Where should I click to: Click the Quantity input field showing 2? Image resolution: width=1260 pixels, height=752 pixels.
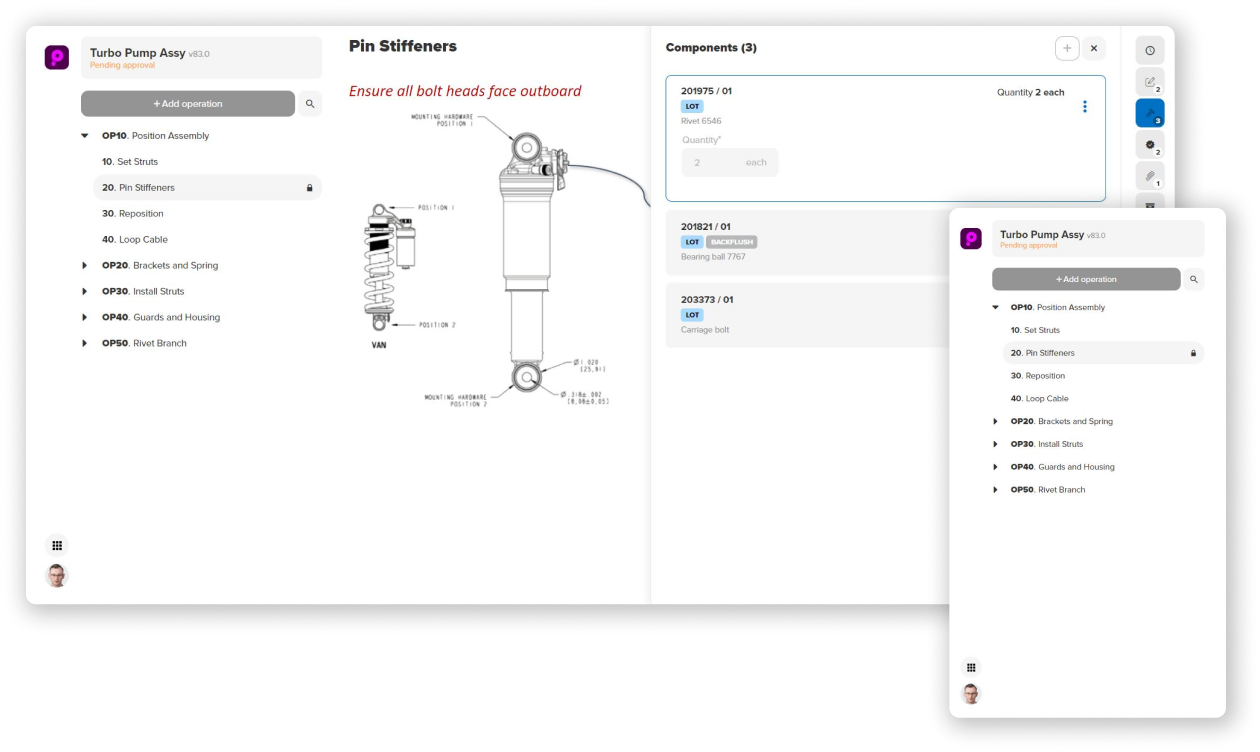pyautogui.click(x=730, y=163)
